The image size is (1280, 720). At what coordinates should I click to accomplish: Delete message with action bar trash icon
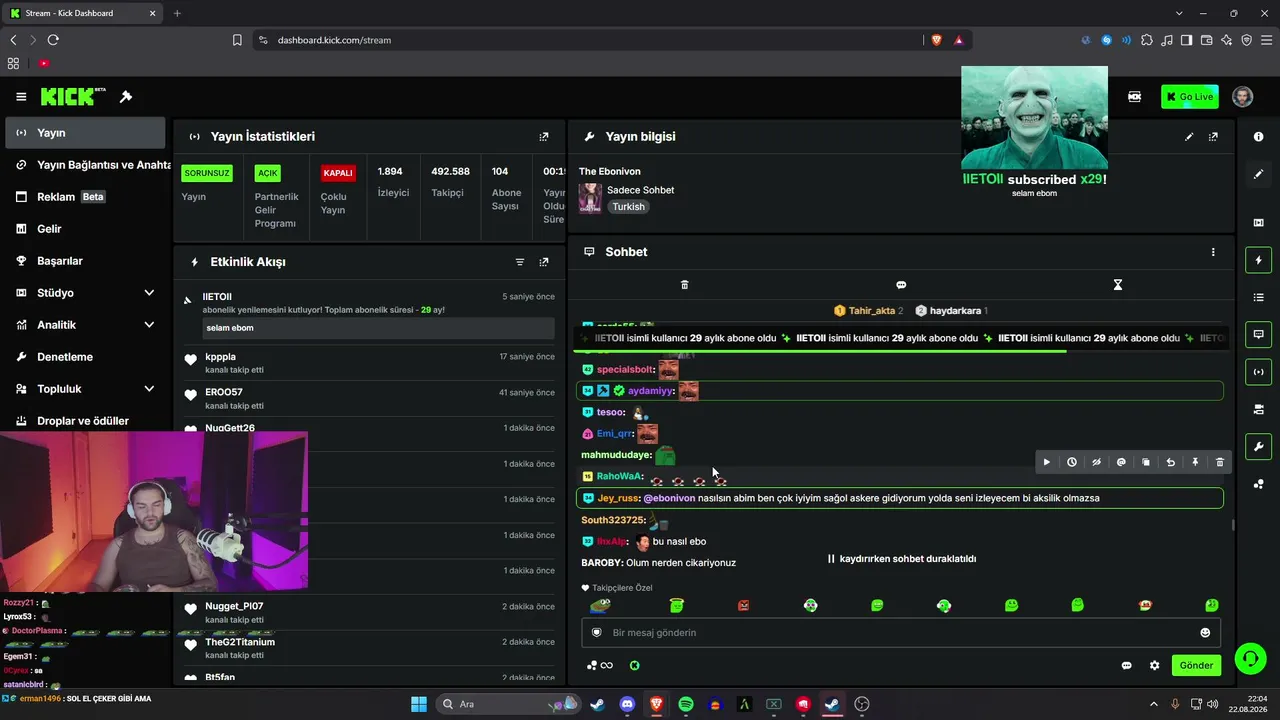point(1220,462)
